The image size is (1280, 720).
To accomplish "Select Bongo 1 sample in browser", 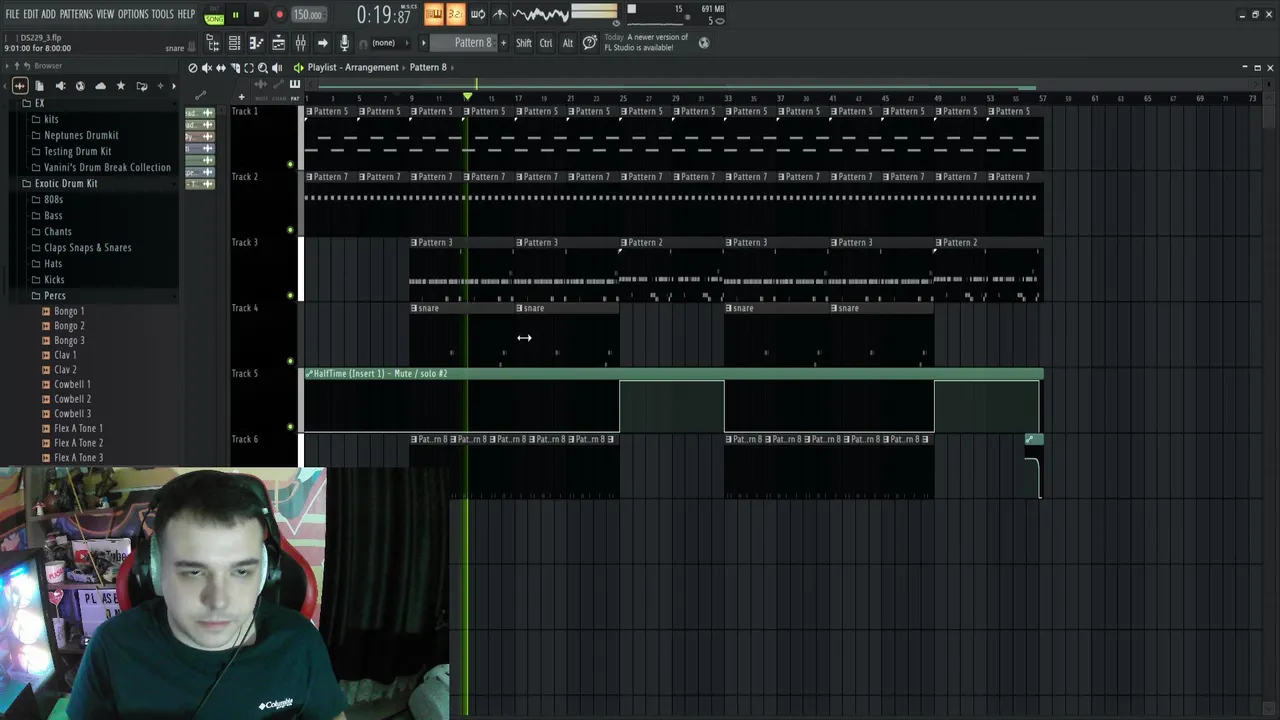I will point(69,311).
